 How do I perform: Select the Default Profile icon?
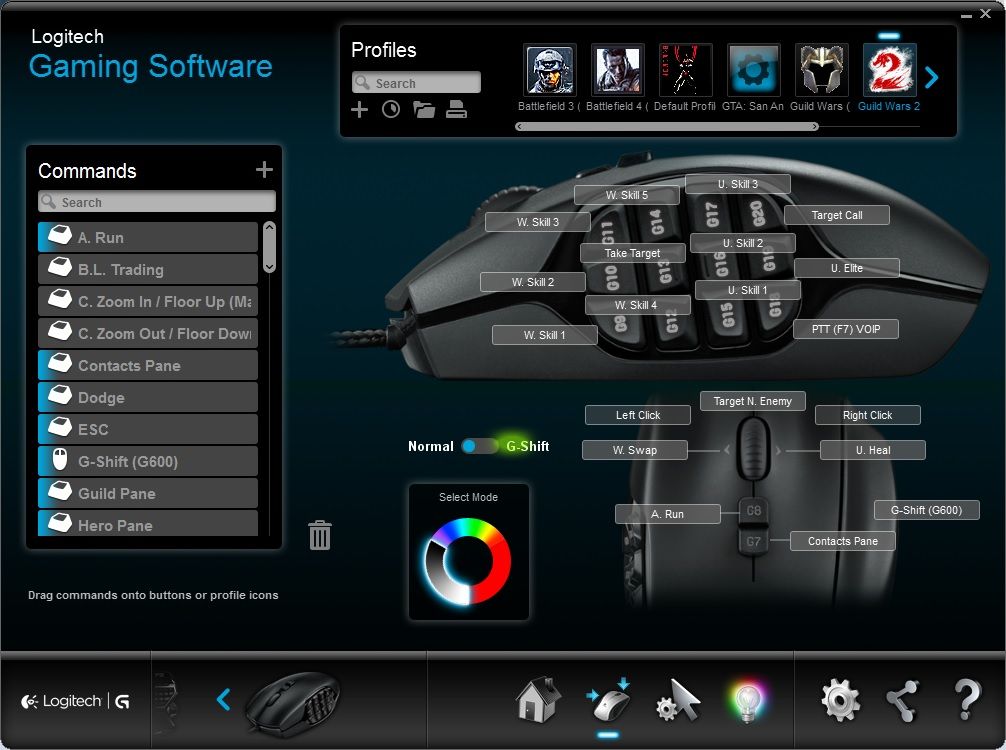click(685, 70)
